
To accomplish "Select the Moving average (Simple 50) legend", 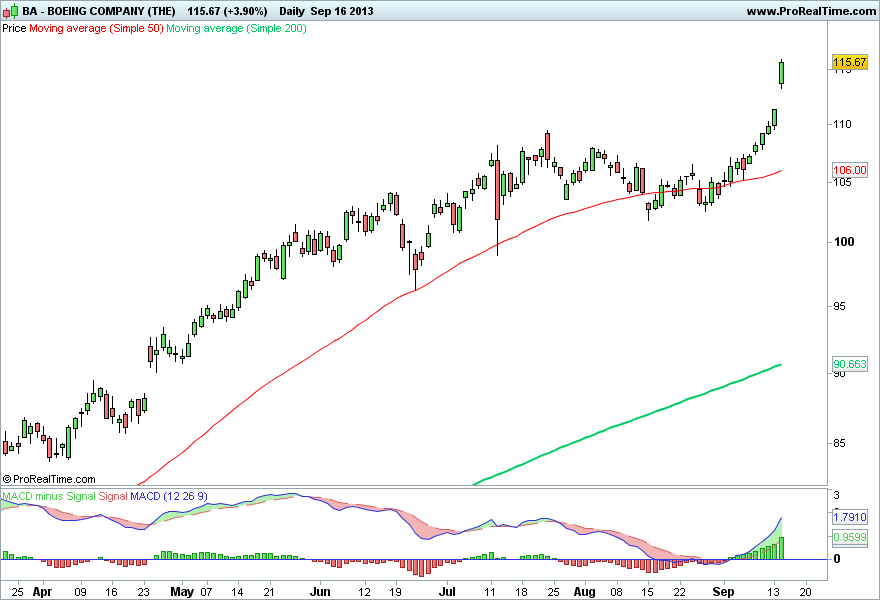I will click(x=96, y=28).
